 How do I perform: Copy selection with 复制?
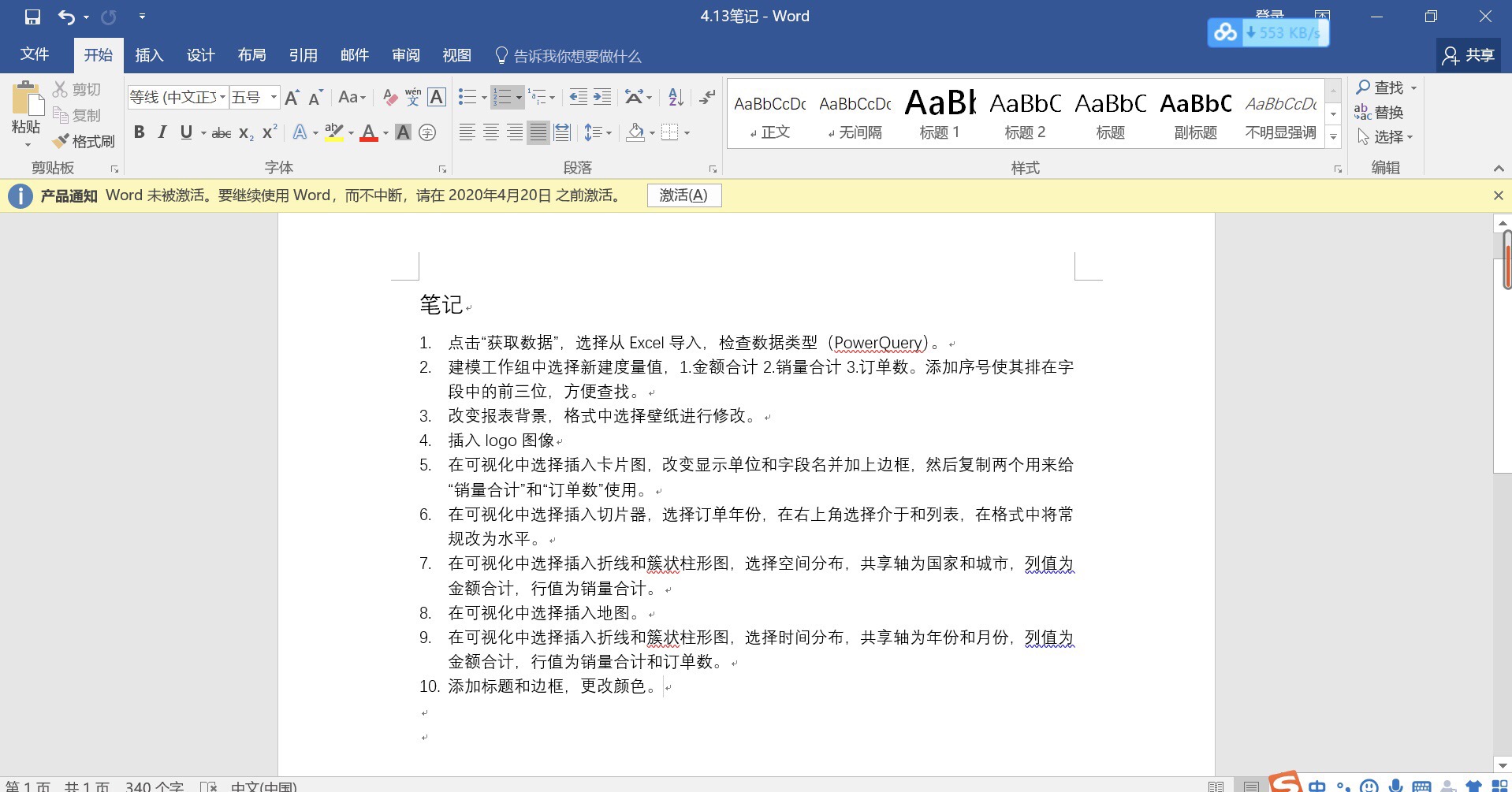pos(77,116)
